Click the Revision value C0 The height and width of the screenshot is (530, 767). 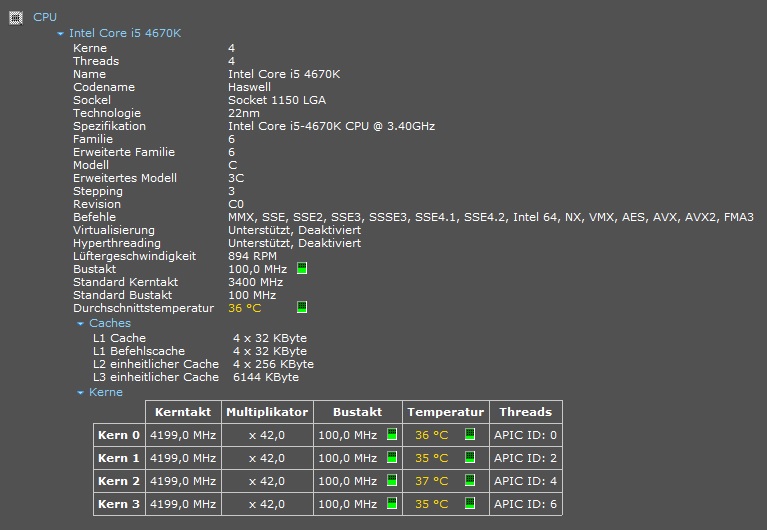236,204
